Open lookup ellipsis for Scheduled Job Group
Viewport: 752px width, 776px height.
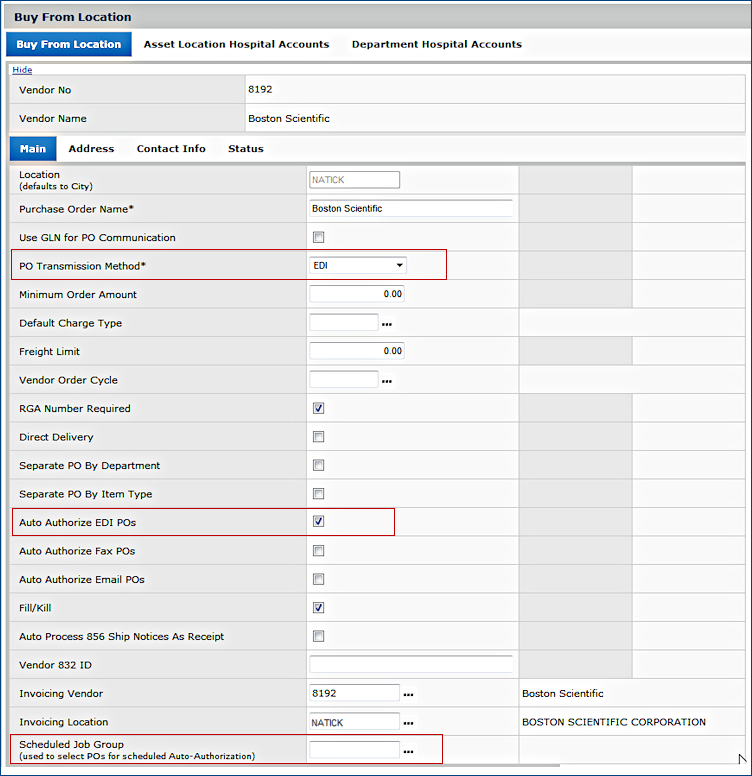[x=408, y=751]
